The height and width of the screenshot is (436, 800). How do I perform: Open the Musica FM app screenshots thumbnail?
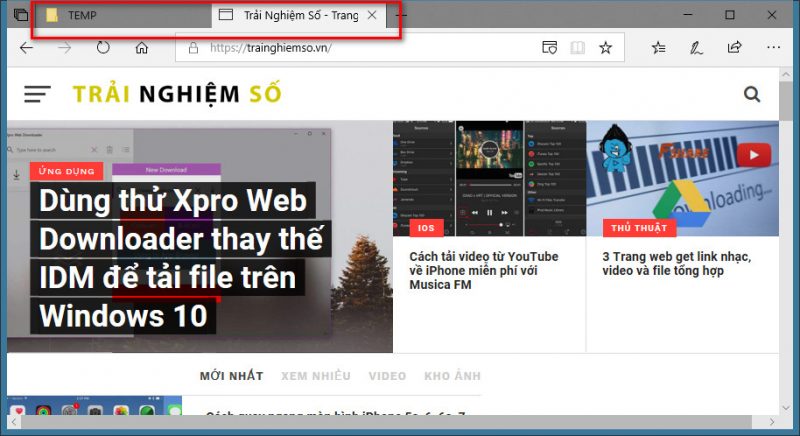coord(489,178)
